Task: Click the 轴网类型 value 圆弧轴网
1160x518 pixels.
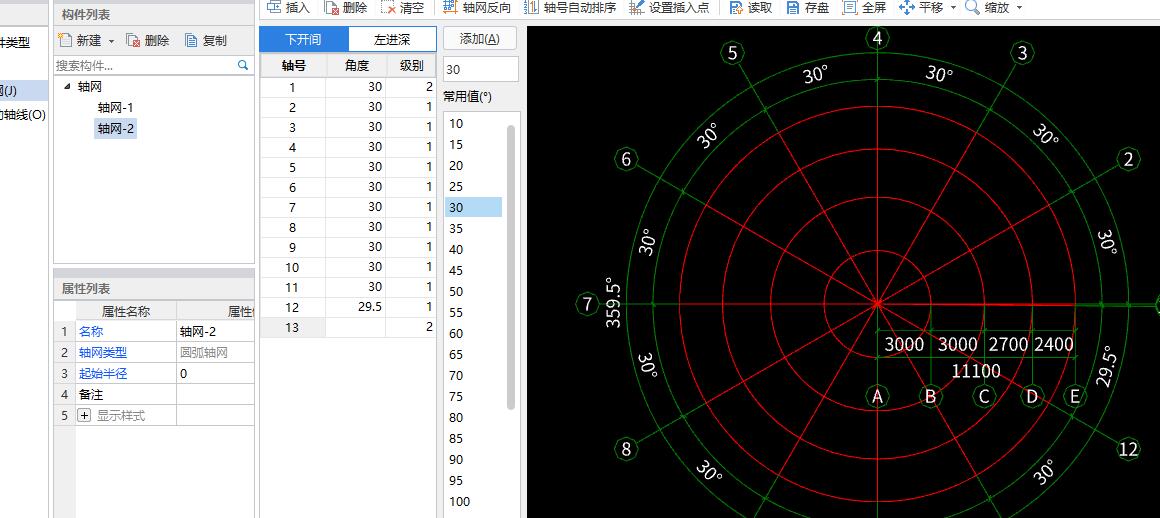Action: click(x=216, y=353)
